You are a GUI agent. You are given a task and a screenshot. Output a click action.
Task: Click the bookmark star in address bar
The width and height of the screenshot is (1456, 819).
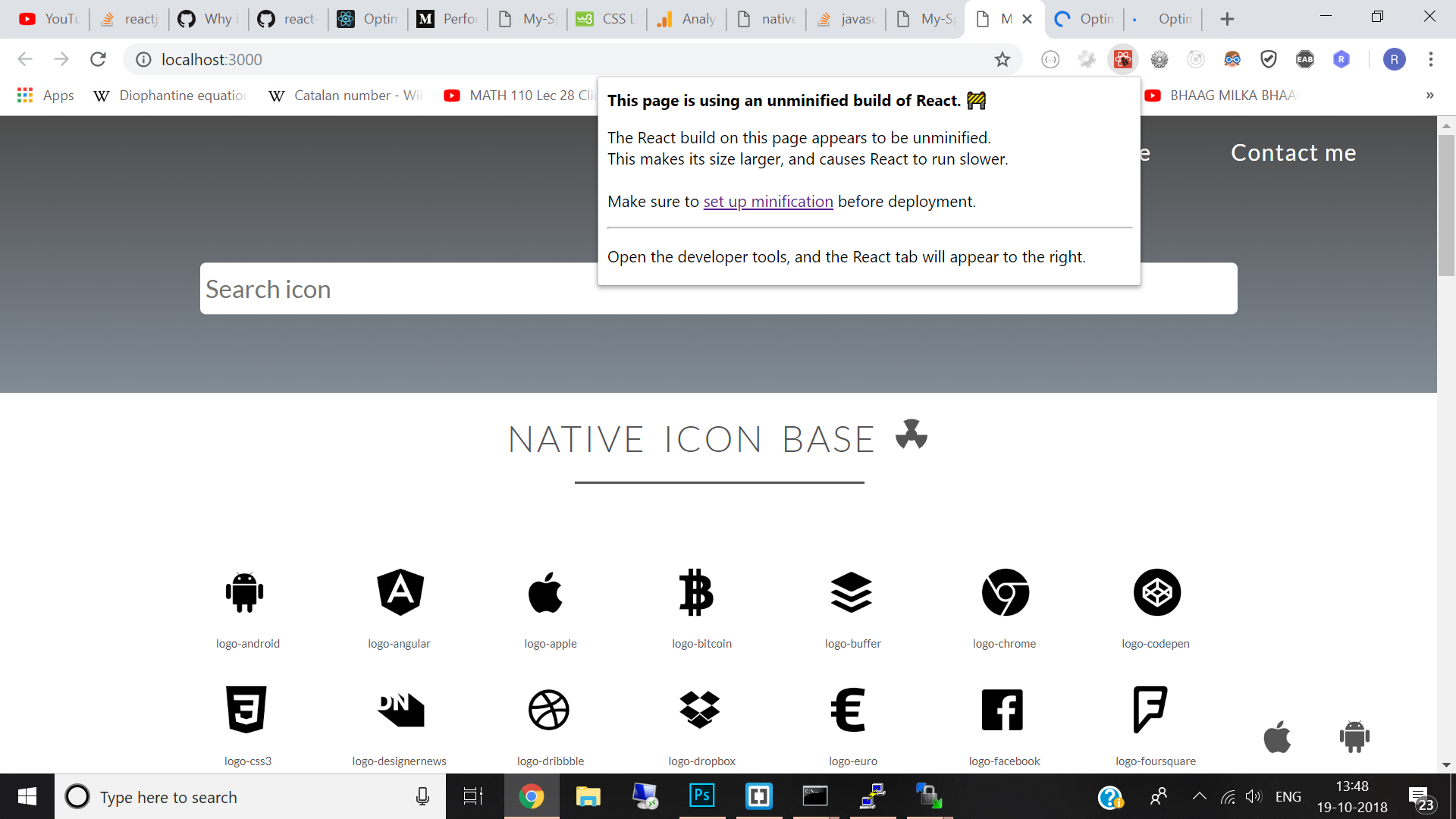[1003, 59]
